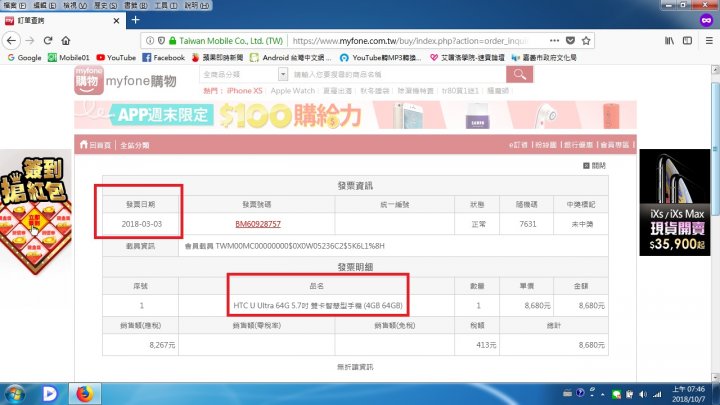Open the green chat tray icon

coord(616,394)
